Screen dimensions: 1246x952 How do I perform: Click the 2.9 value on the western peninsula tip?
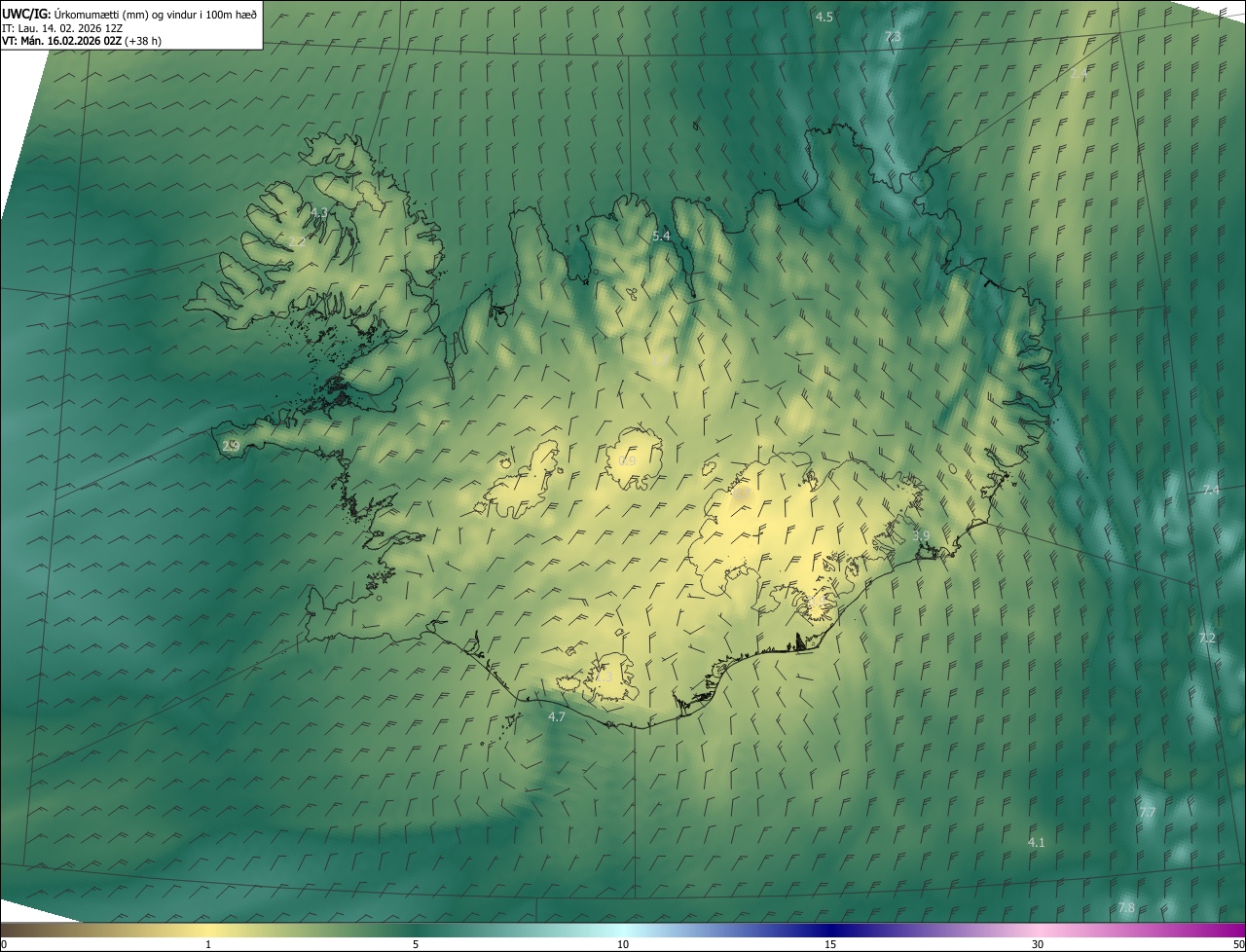pyautogui.click(x=231, y=446)
